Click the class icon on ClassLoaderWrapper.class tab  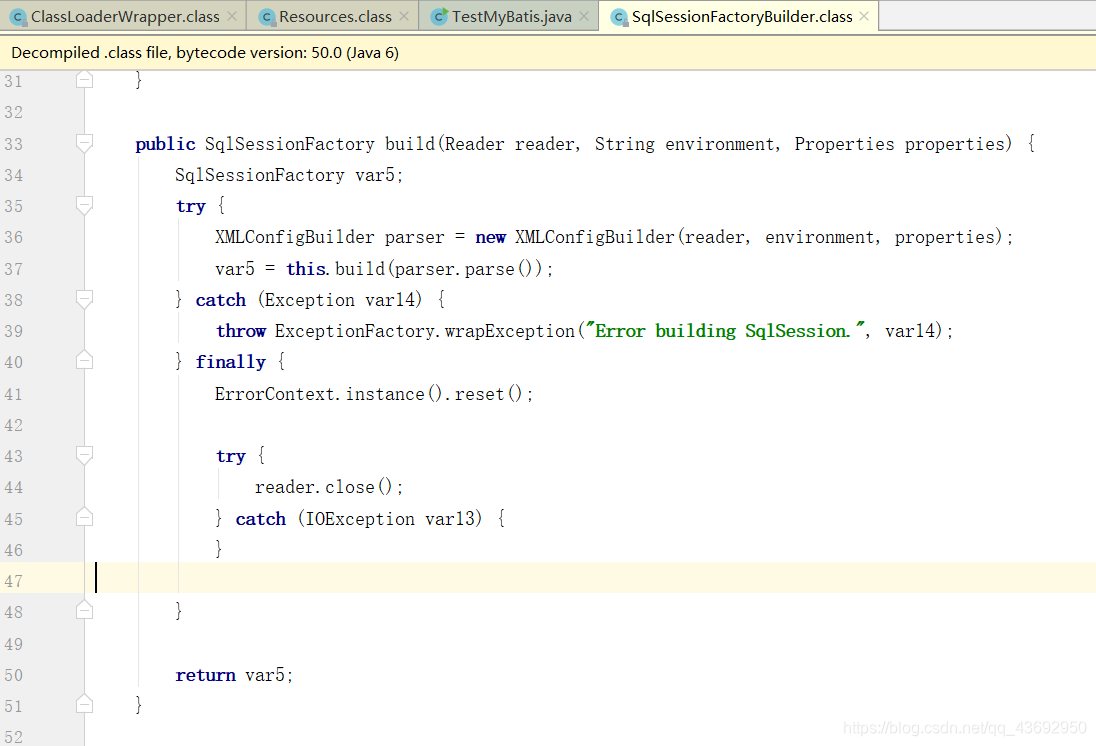pyautogui.click(x=19, y=17)
